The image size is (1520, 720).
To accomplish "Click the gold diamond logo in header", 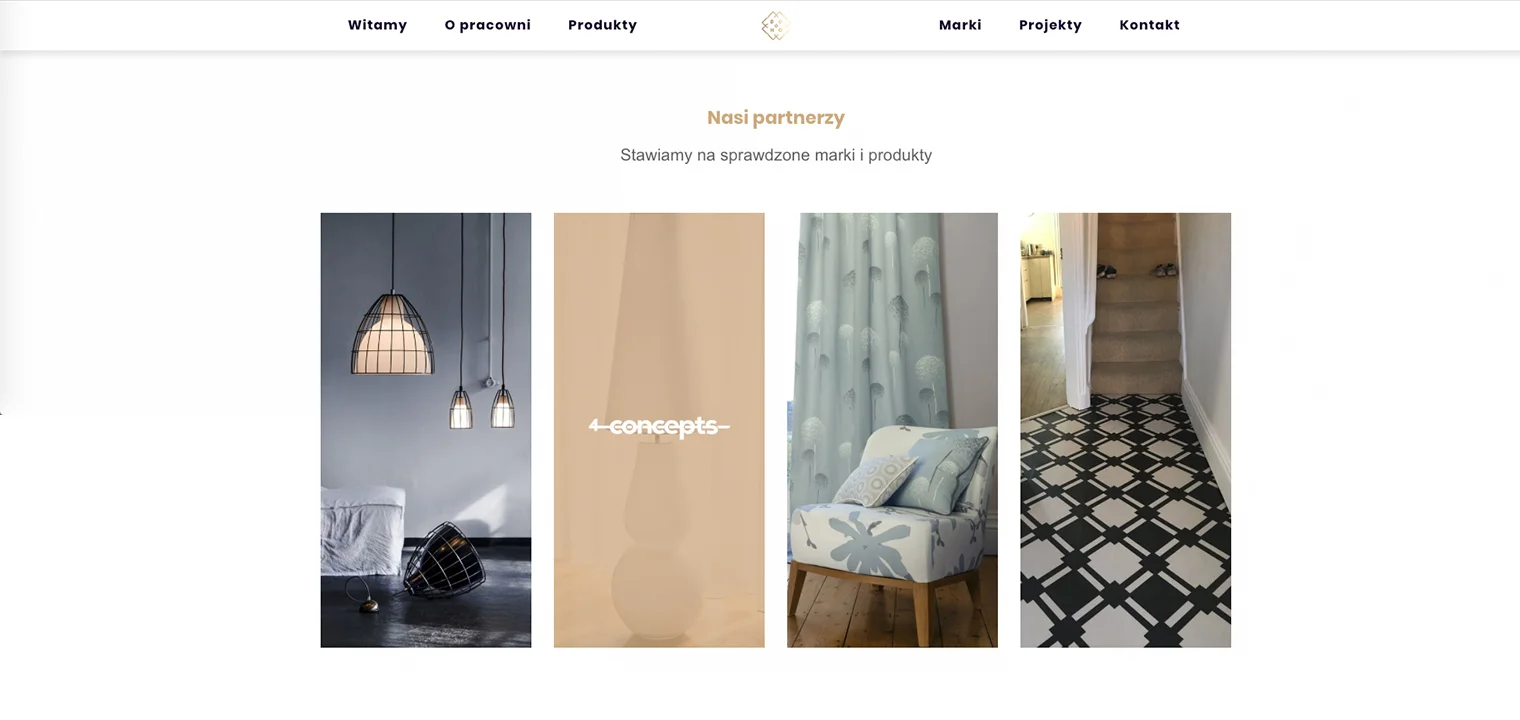I will coord(775,25).
